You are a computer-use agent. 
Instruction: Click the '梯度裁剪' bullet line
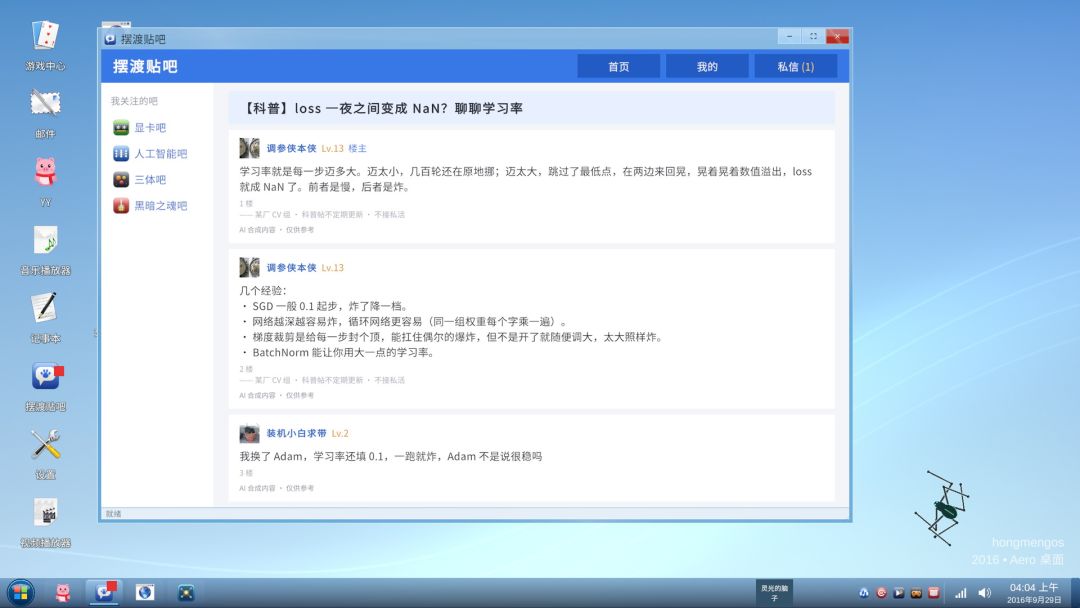point(453,337)
